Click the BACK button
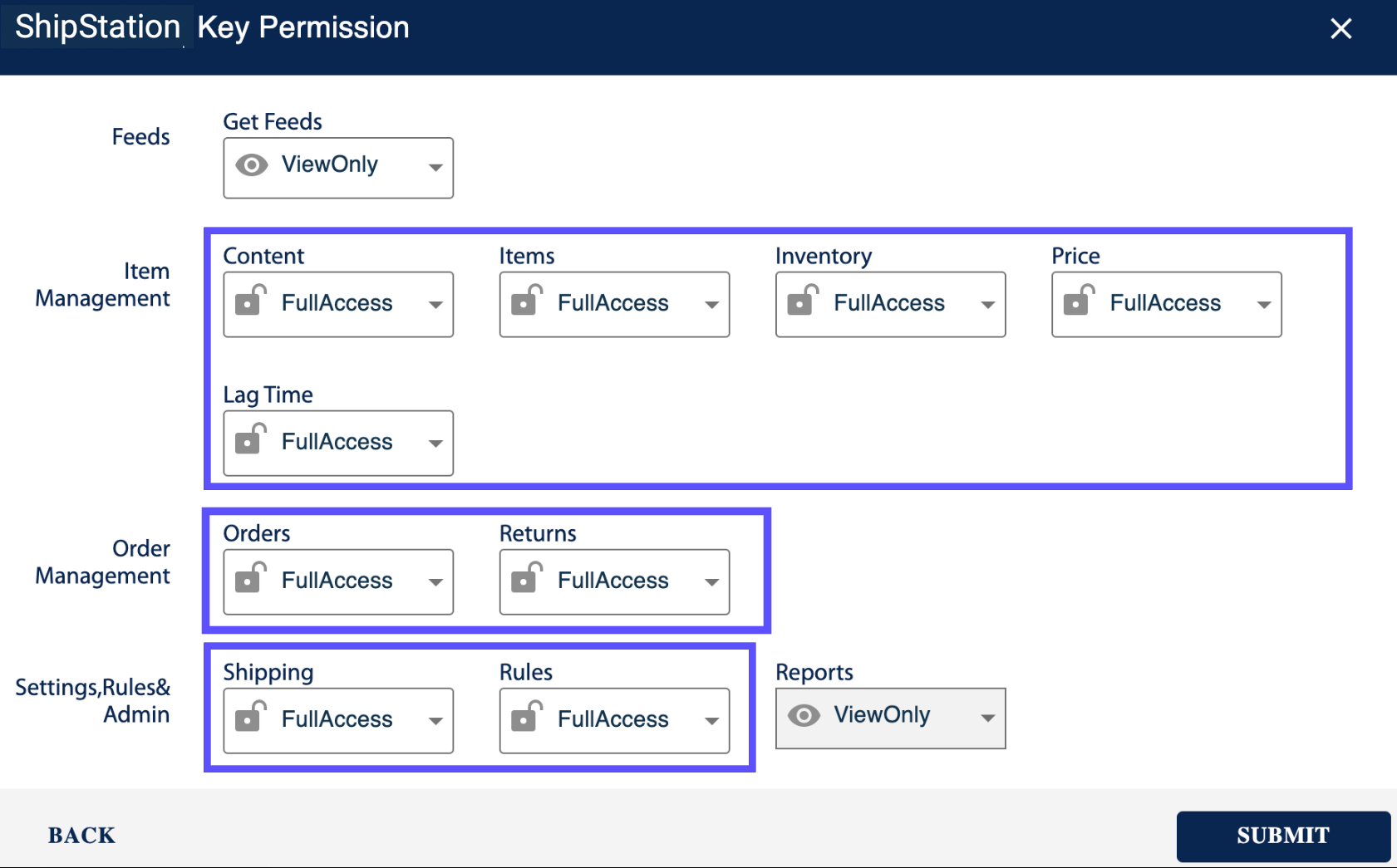 (81, 835)
